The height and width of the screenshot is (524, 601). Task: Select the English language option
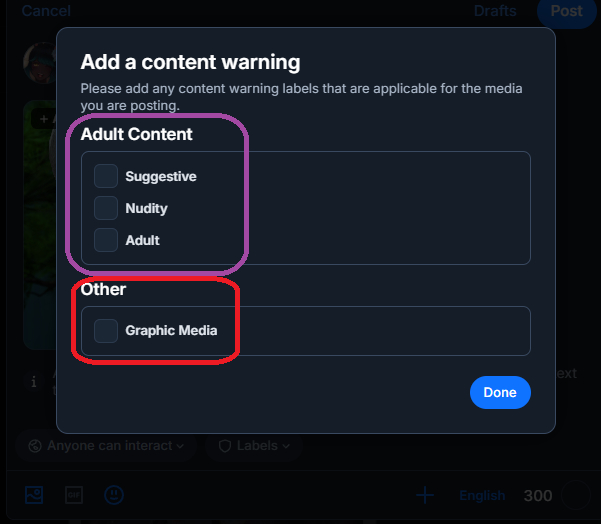[x=482, y=496]
